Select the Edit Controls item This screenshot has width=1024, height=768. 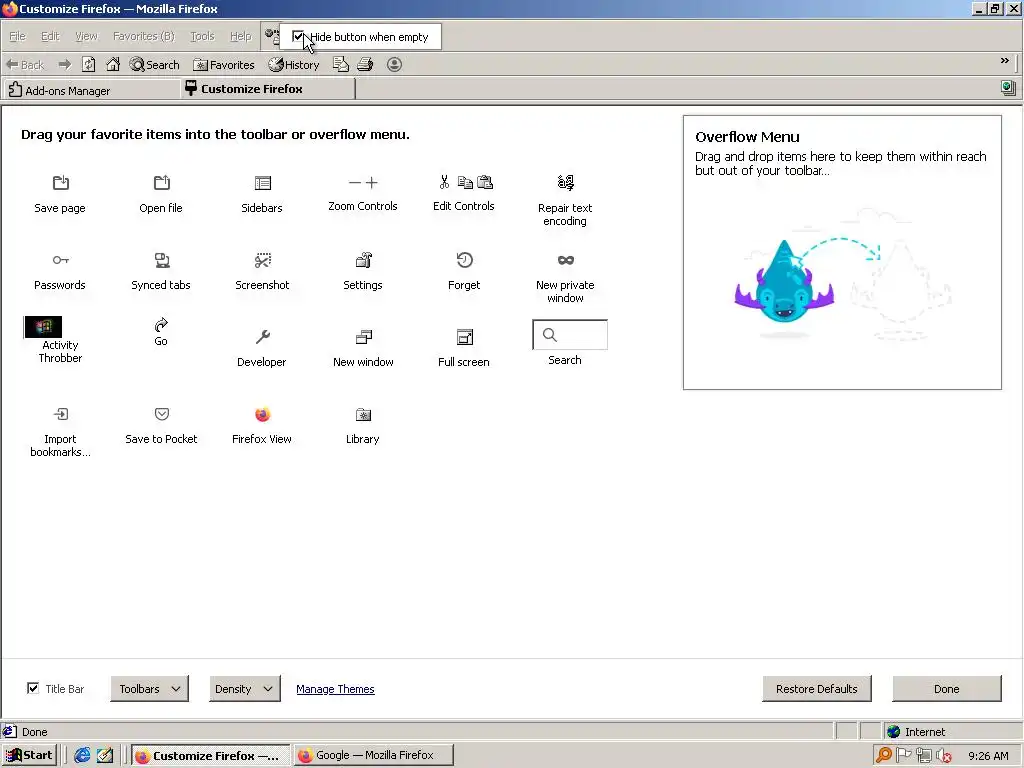pyautogui.click(x=464, y=194)
